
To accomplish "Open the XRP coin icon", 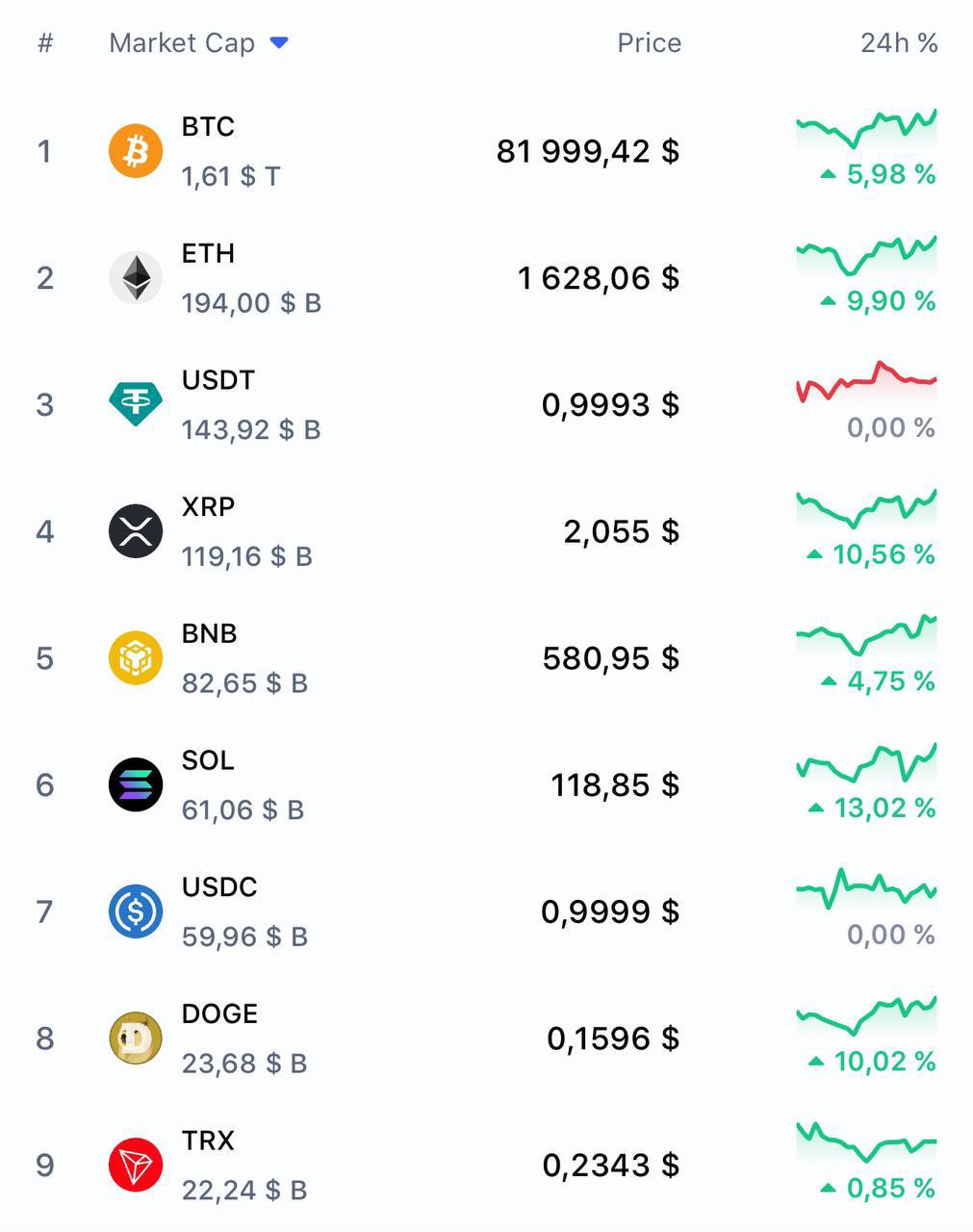I will [136, 531].
